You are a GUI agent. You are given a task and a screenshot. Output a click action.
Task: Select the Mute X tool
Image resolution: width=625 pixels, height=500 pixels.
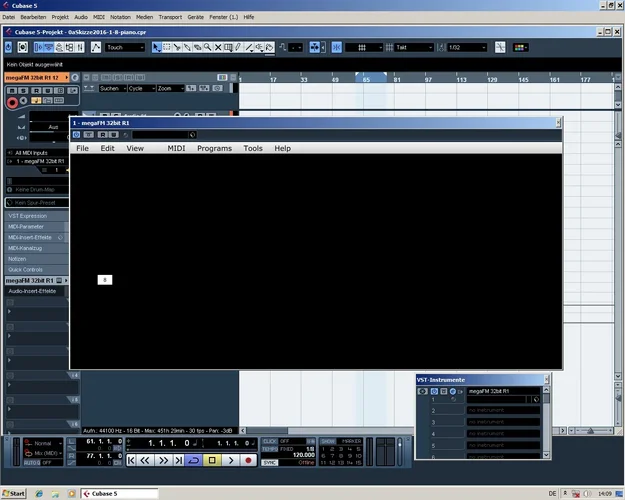click(x=218, y=47)
